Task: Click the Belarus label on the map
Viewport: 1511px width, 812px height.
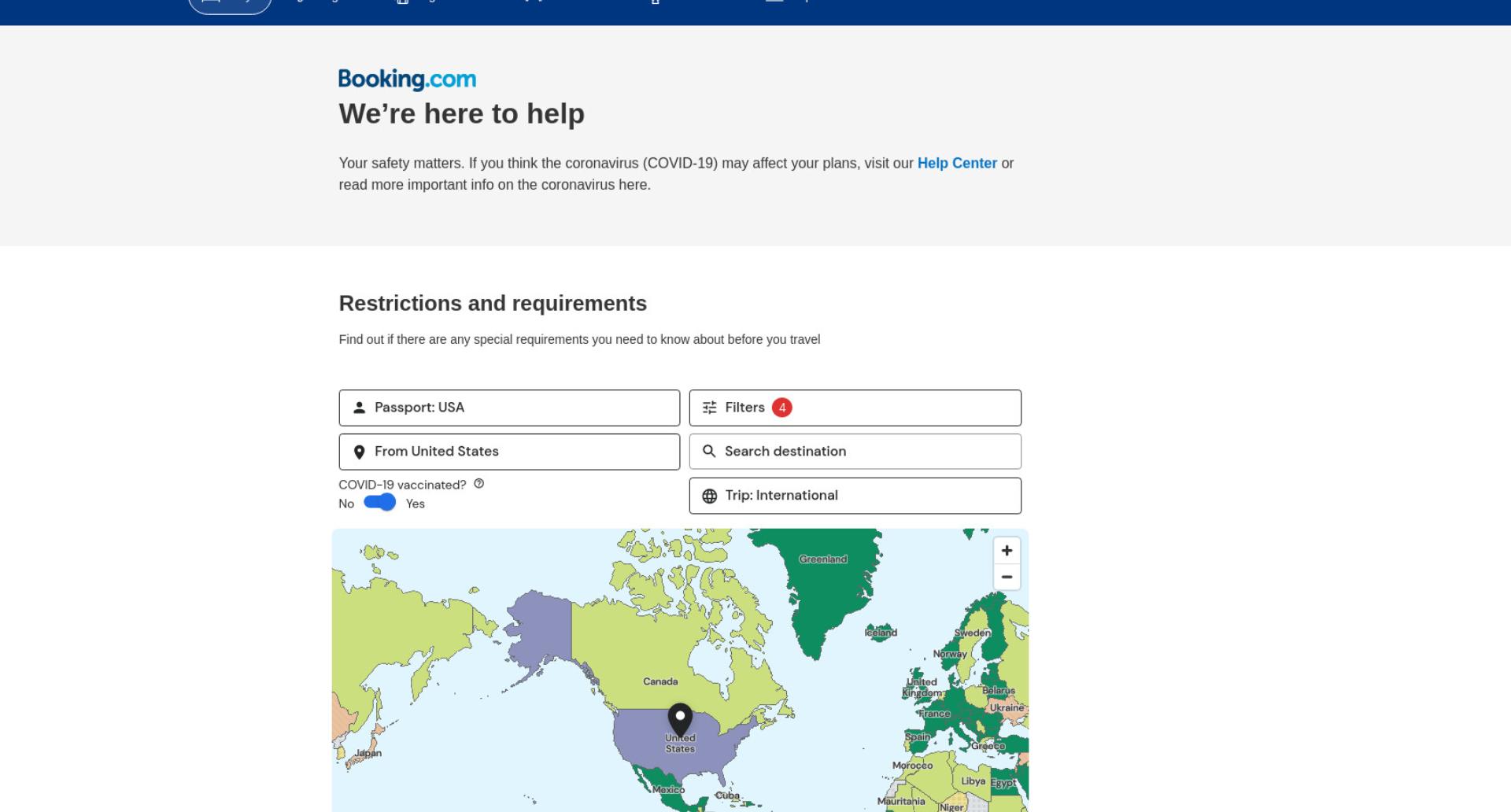Action: (x=999, y=691)
